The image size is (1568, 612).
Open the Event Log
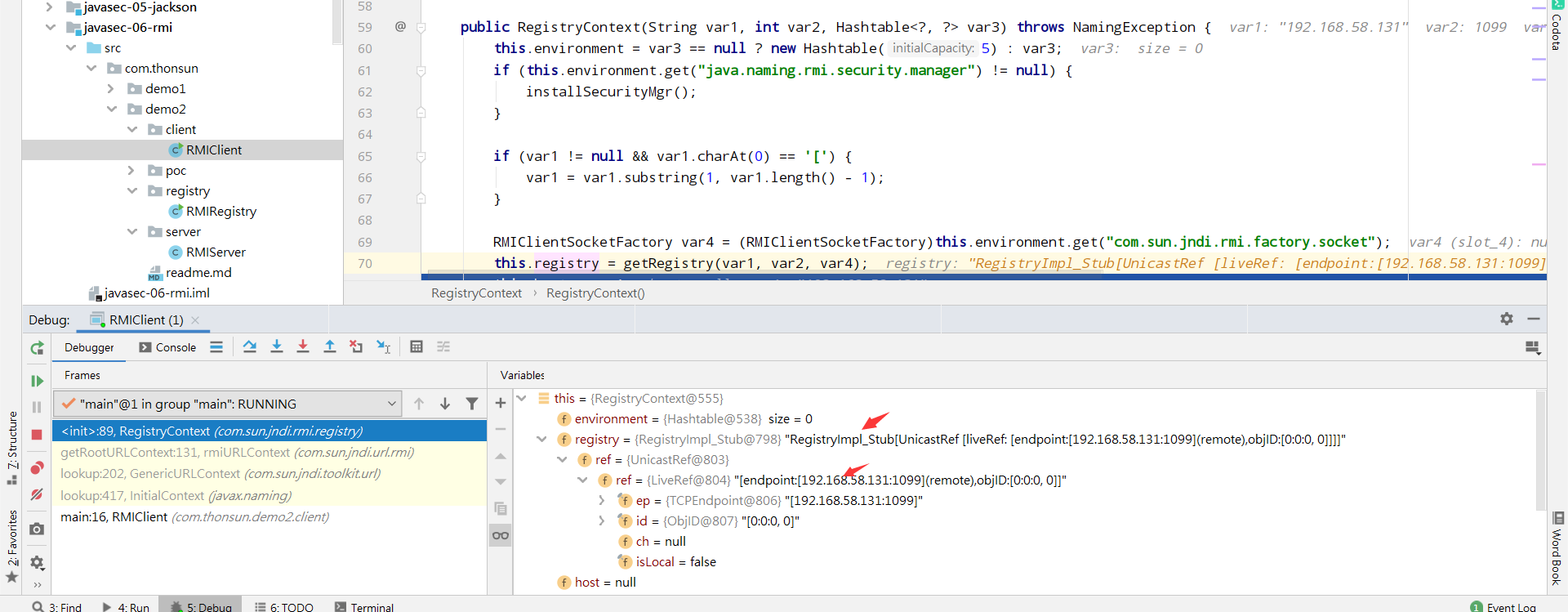[1503, 606]
